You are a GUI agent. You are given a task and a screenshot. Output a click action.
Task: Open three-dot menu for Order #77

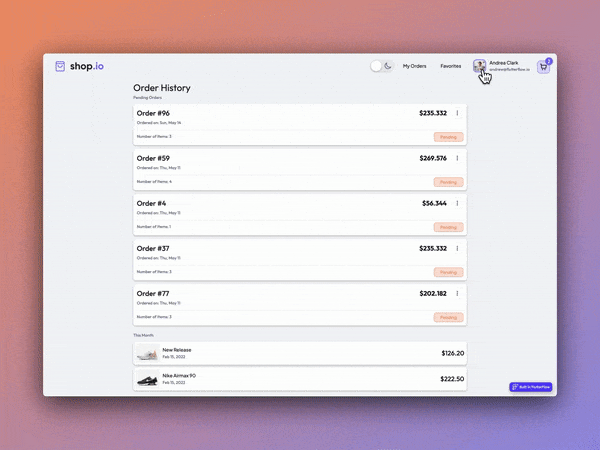click(457, 293)
